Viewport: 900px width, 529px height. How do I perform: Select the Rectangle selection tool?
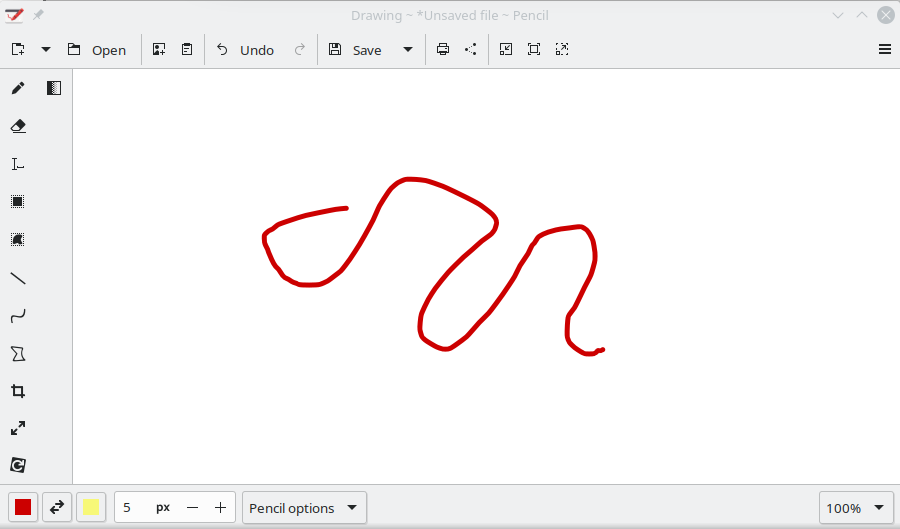pos(18,202)
